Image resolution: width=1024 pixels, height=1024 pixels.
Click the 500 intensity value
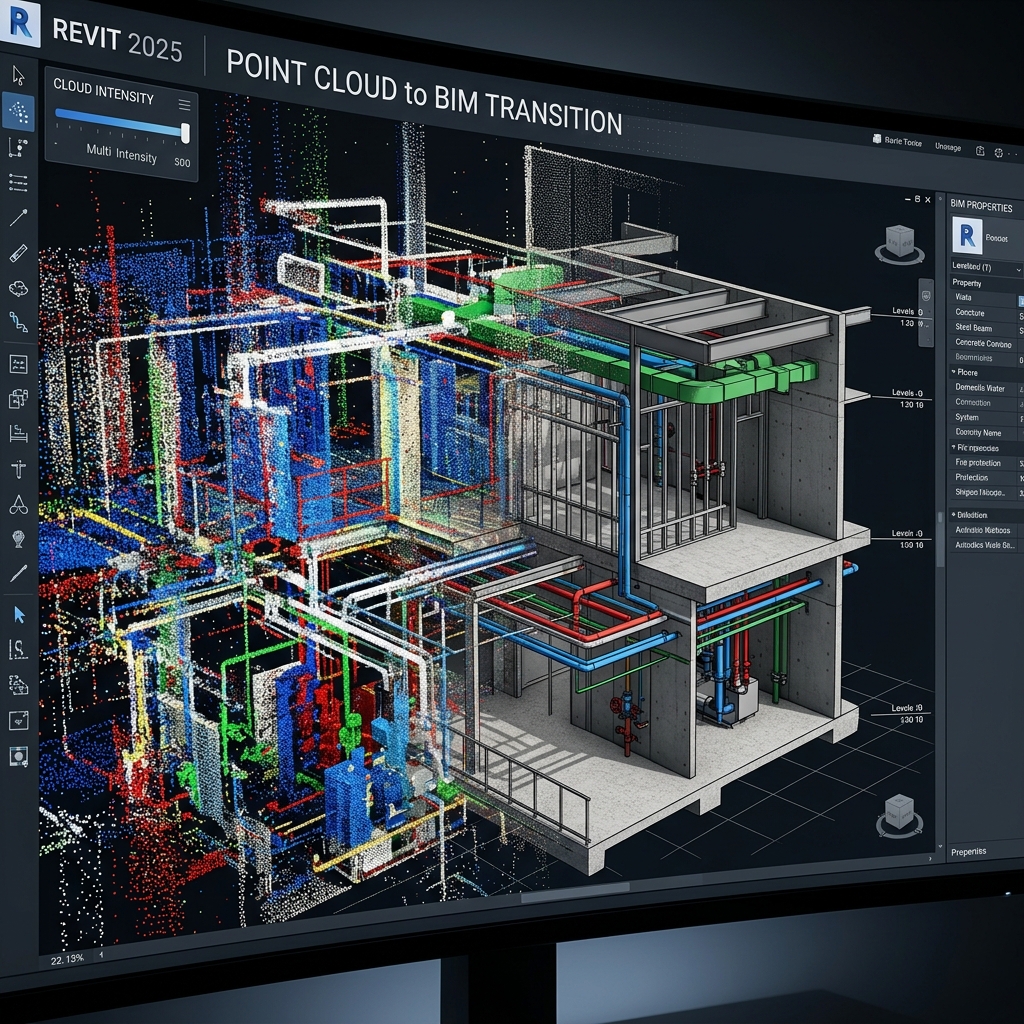click(182, 162)
